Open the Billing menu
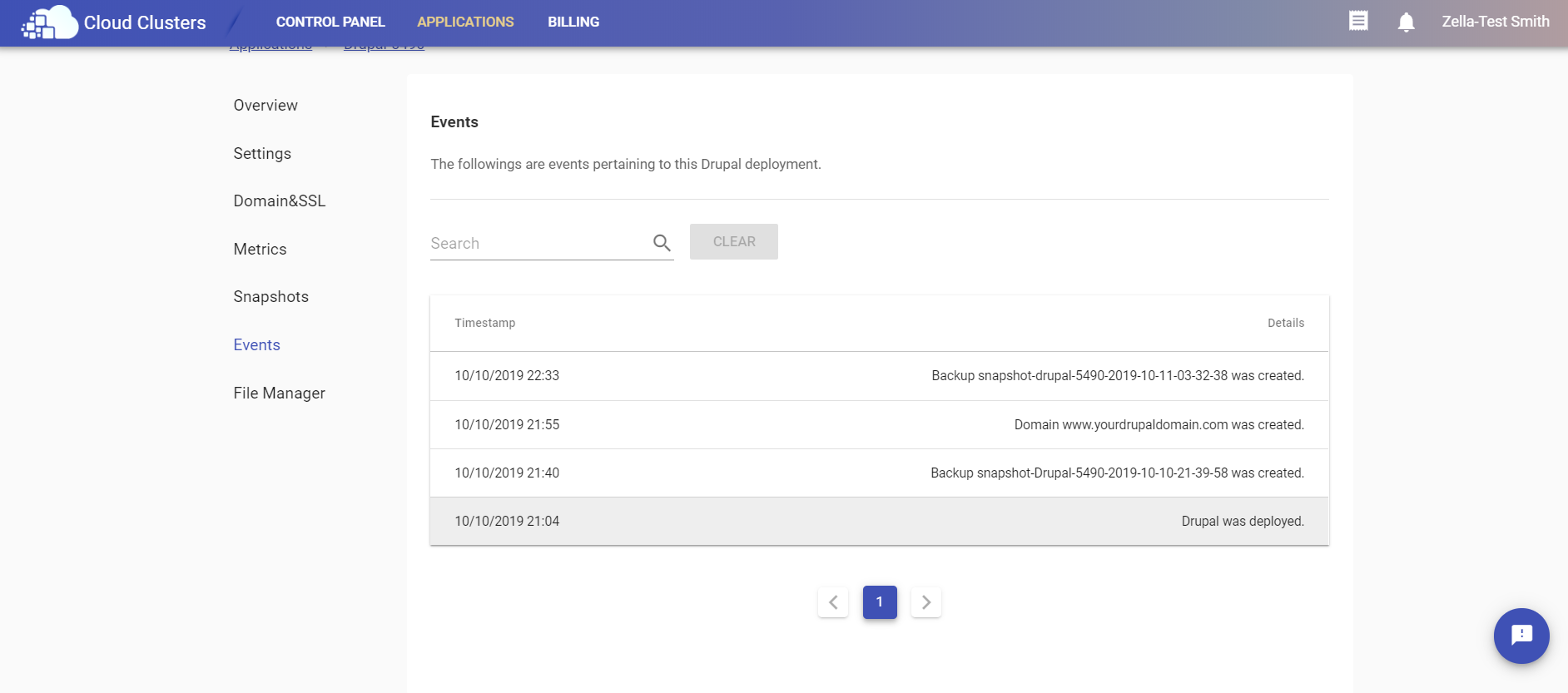Viewport: 1568px width, 693px height. point(573,22)
